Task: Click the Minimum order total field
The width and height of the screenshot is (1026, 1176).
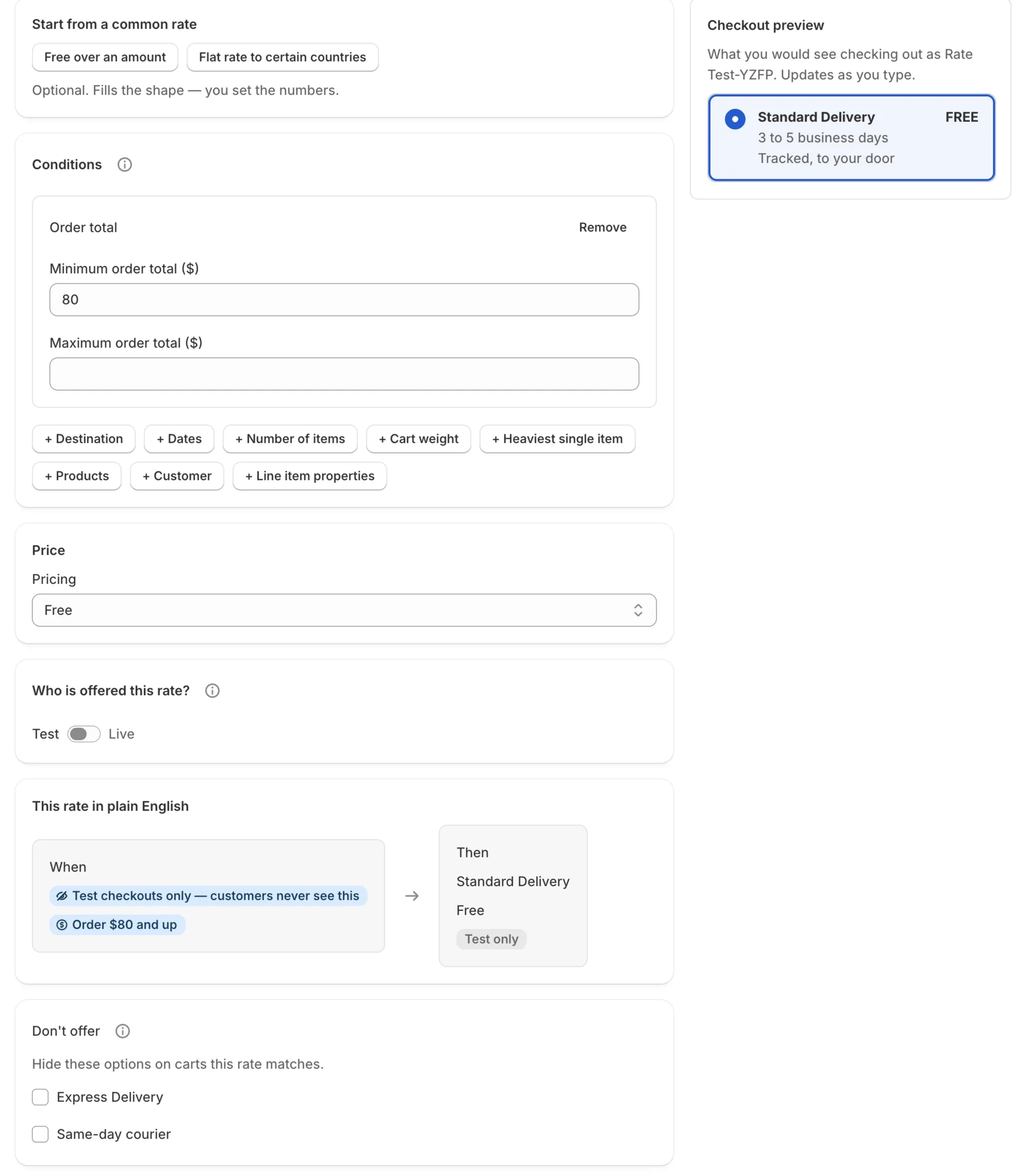Action: click(344, 300)
